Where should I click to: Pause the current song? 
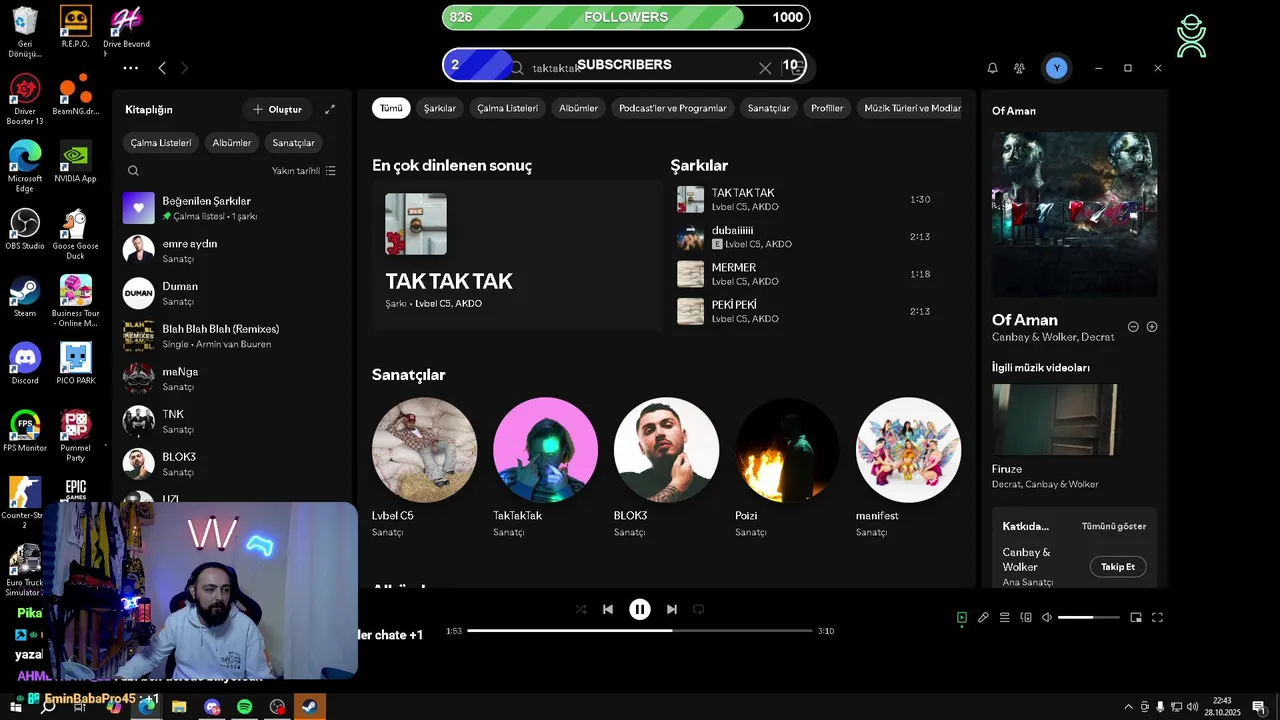point(640,609)
